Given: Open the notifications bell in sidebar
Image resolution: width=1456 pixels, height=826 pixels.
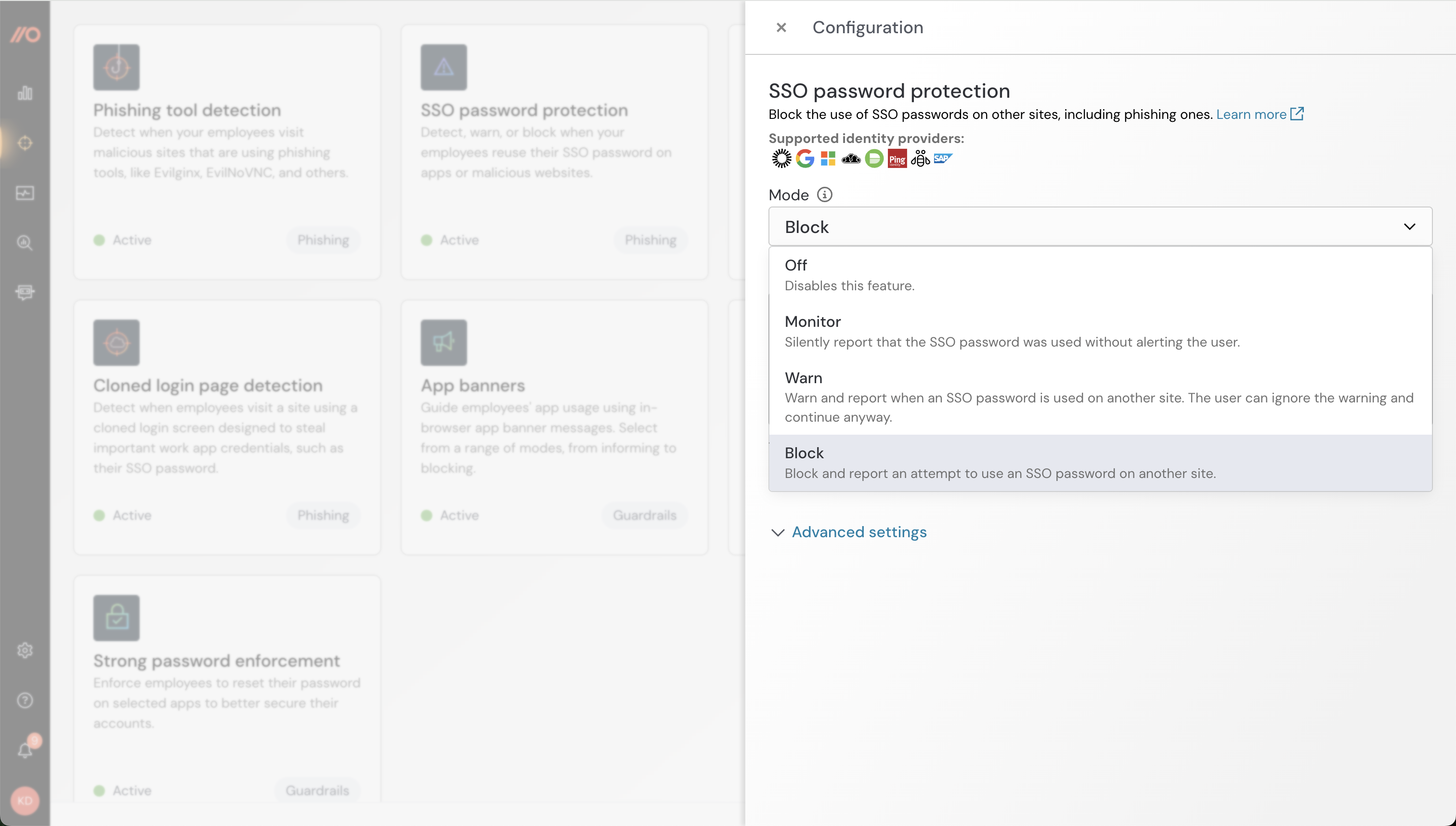Looking at the screenshot, I should pyautogui.click(x=25, y=750).
